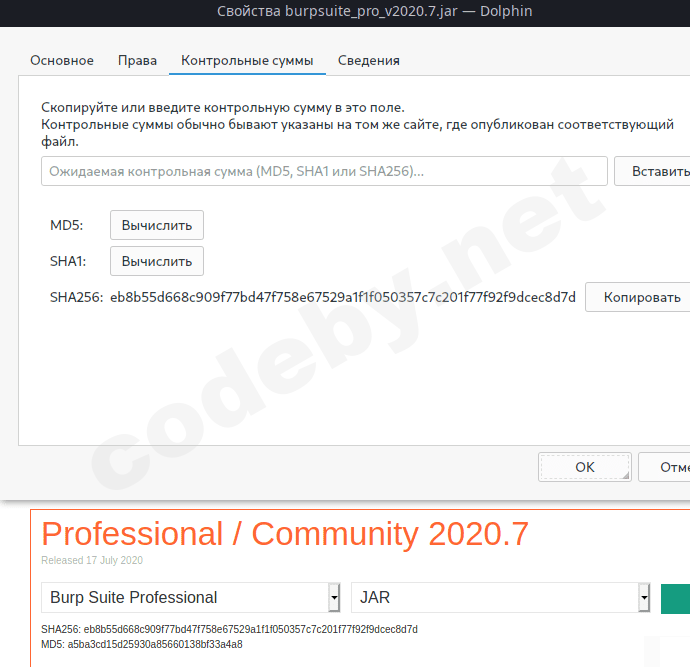Viewport: 690px width, 667px height.
Task: Copy SHA256 hash using Копировать button
Action: [638, 297]
